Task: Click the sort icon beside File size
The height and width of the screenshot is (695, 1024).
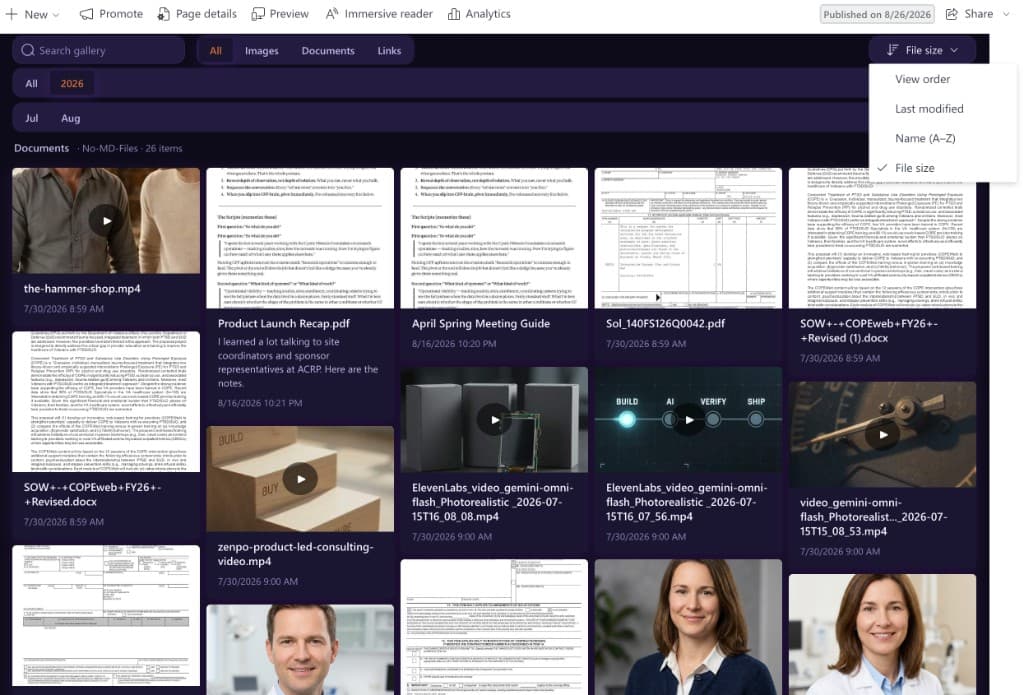Action: [x=893, y=50]
